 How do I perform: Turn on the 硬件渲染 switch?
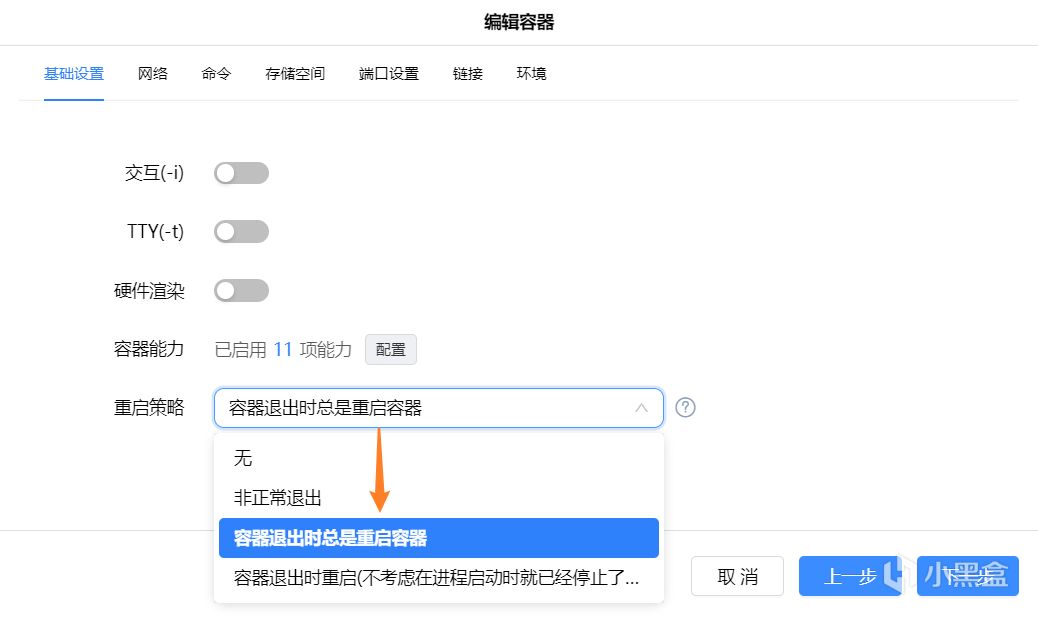(x=241, y=291)
